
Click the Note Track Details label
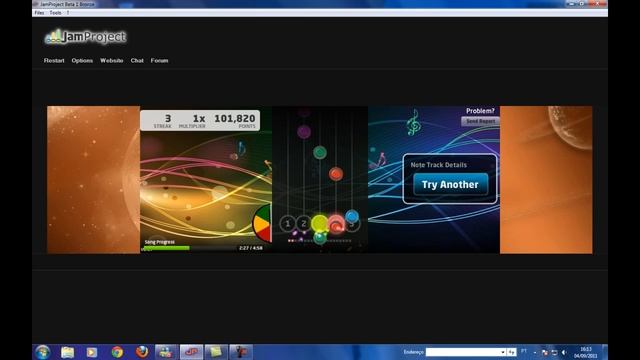point(438,165)
